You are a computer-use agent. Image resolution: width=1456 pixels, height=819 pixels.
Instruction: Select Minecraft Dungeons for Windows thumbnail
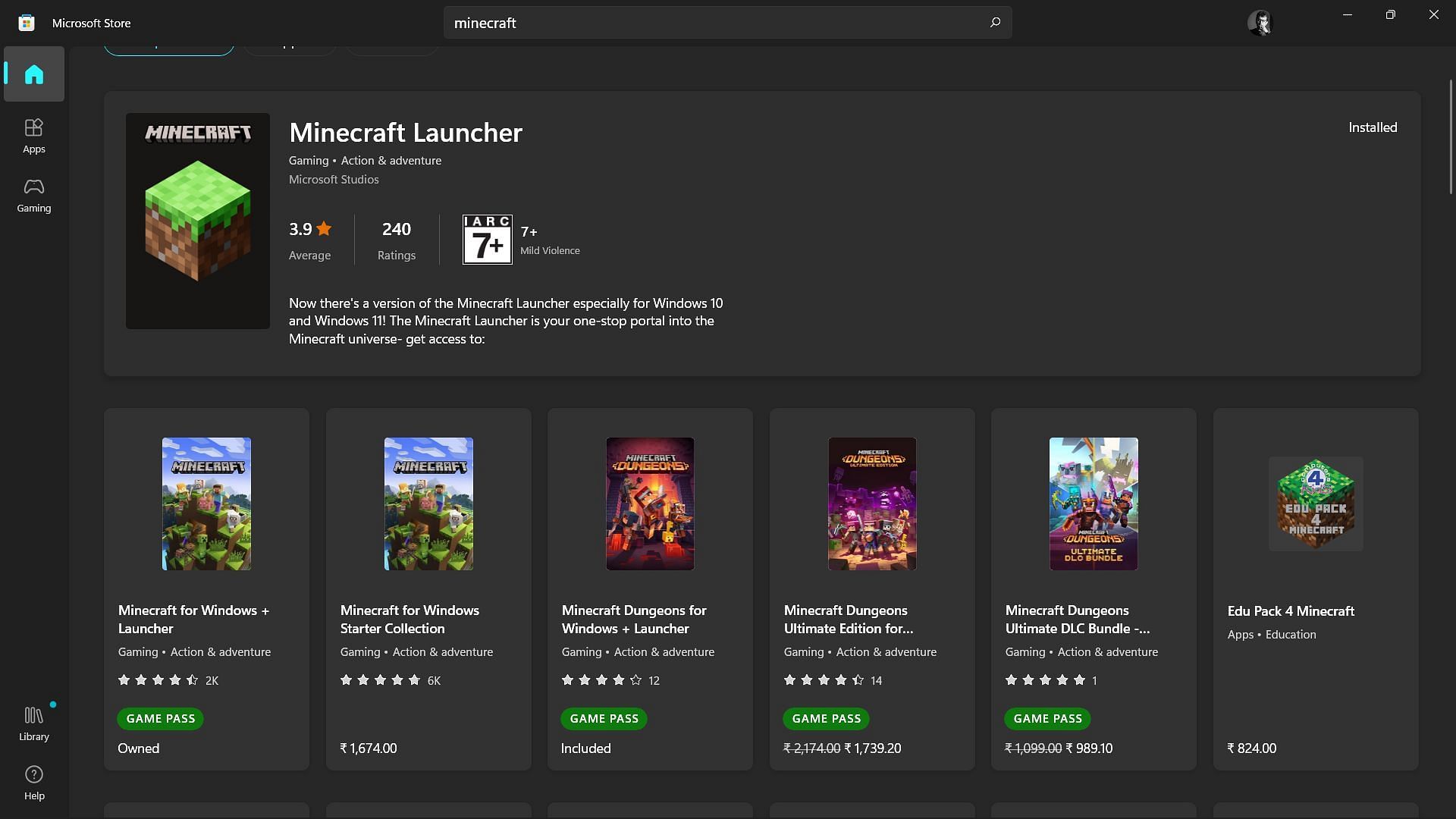coord(649,503)
